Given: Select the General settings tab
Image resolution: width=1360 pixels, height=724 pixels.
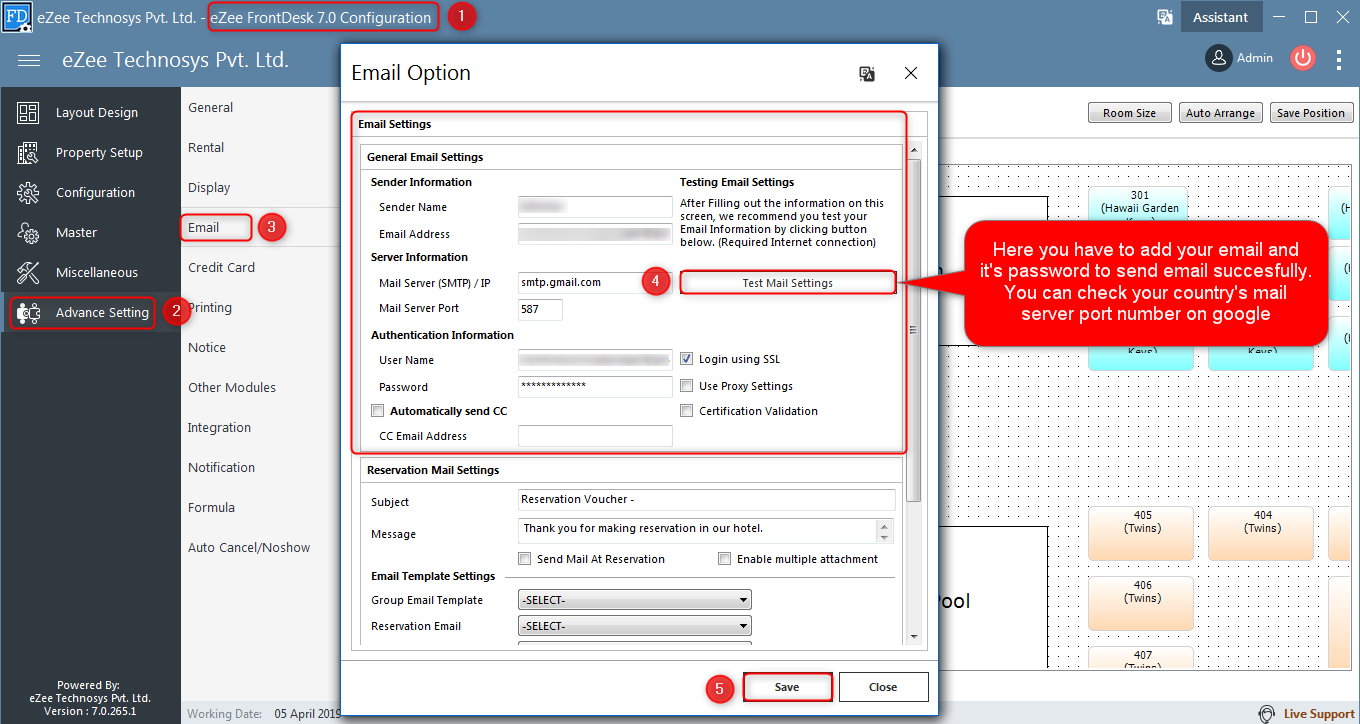Looking at the screenshot, I should [211, 108].
